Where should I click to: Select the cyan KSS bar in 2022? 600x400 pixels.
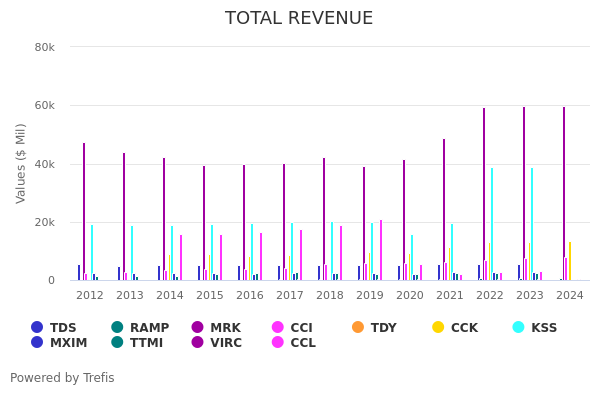492,225
